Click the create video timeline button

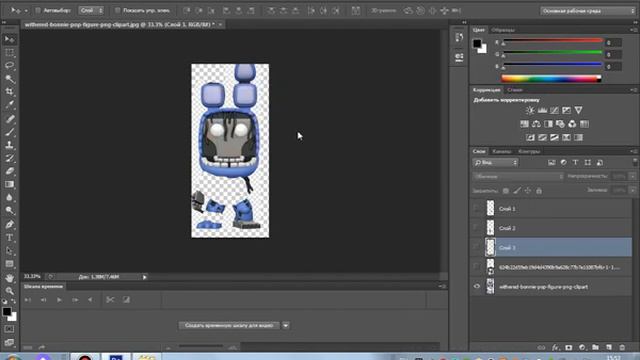click(229, 325)
